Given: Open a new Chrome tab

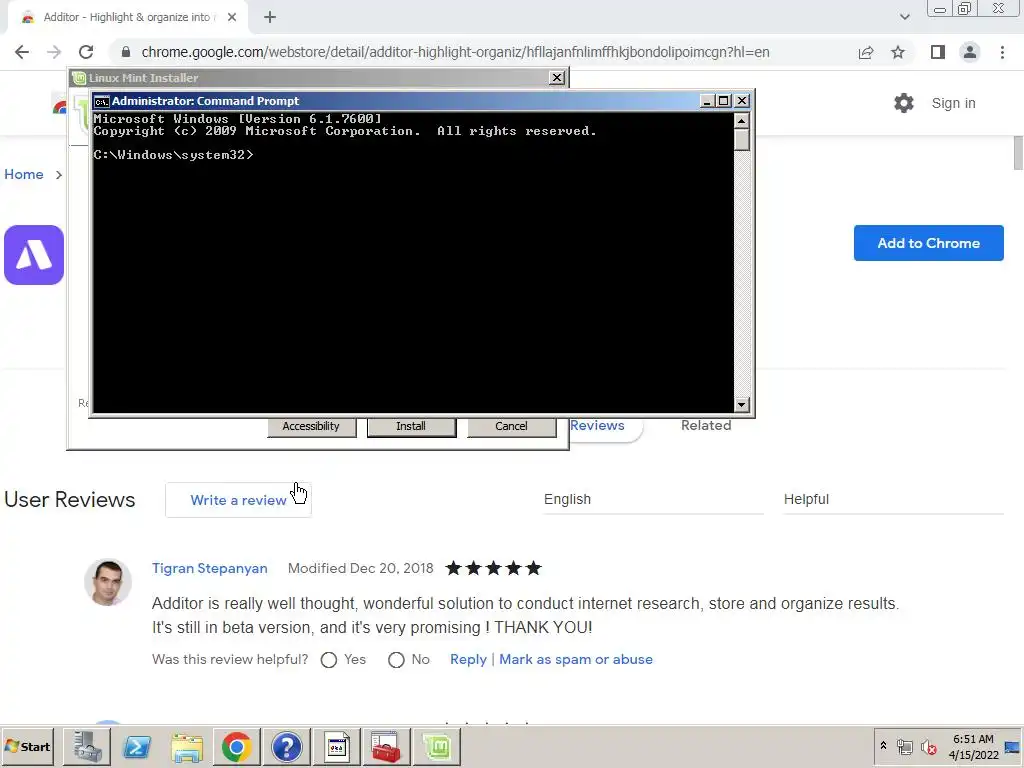Looking at the screenshot, I should pyautogui.click(x=270, y=18).
